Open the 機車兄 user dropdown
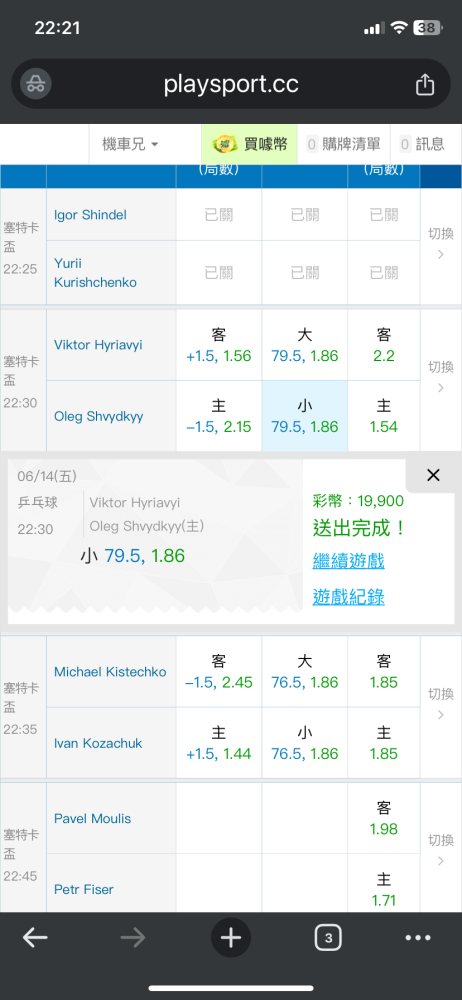Image resolution: width=462 pixels, height=1000 pixels. click(131, 144)
